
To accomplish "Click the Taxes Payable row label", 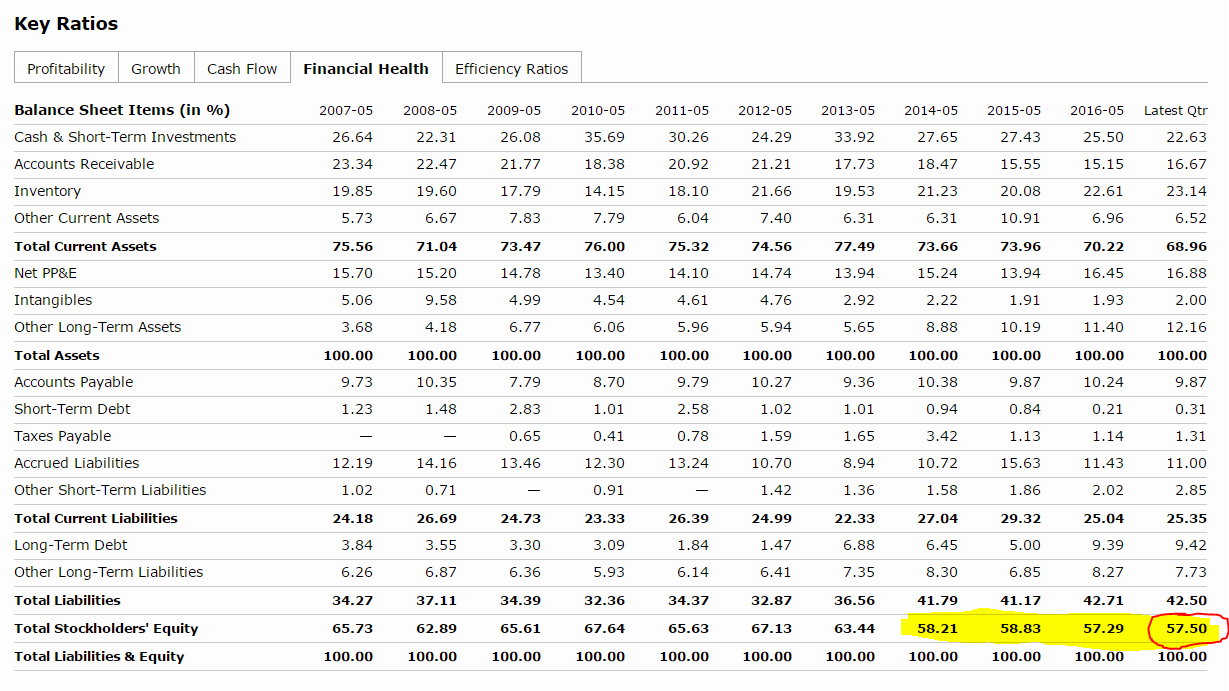I will 63,436.
